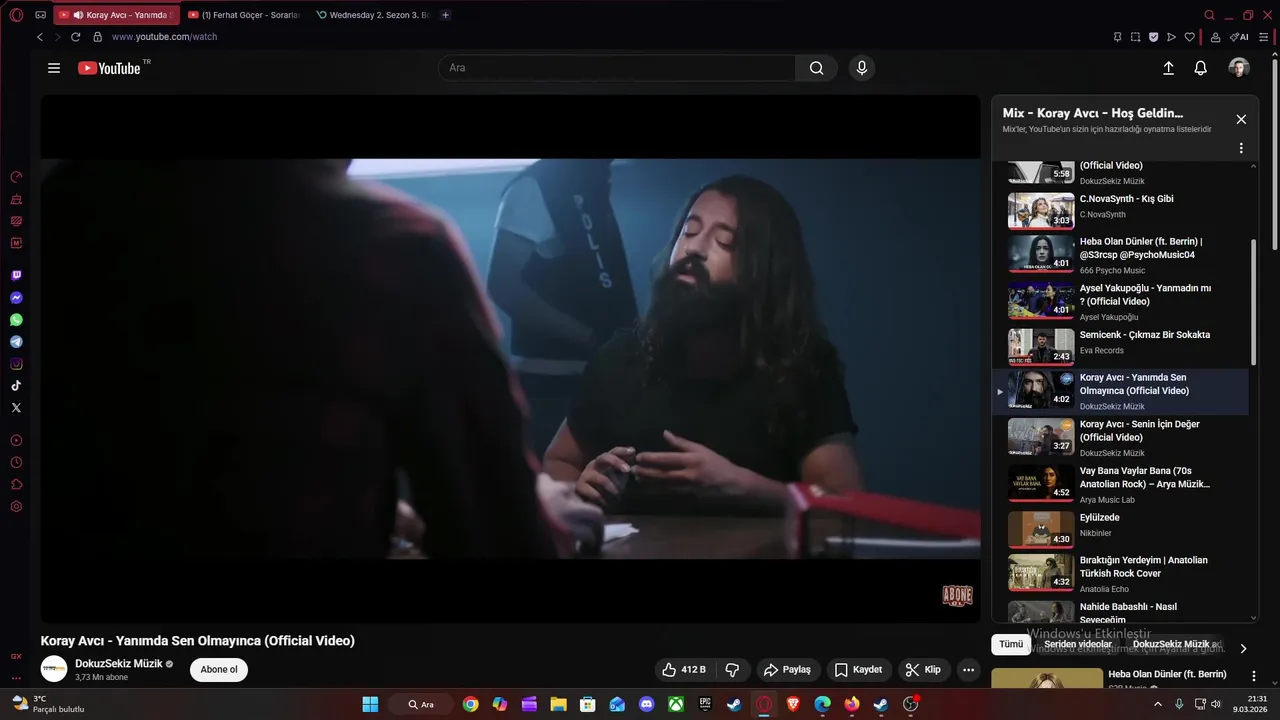The width and height of the screenshot is (1280, 720).
Task: Open Opera sidebar settings gear
Action: pos(16,506)
